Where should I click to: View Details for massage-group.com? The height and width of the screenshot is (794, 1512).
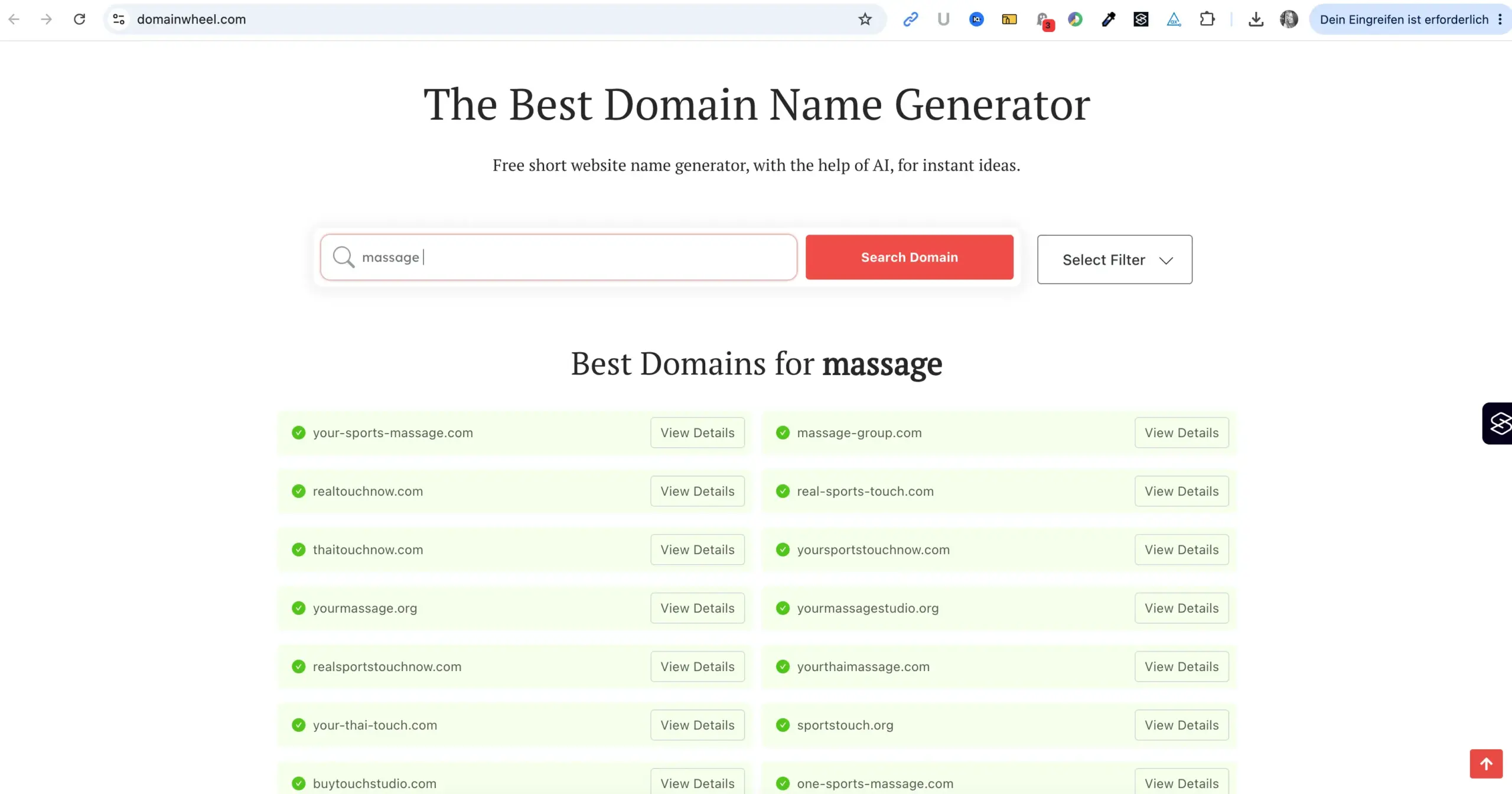[x=1182, y=432]
